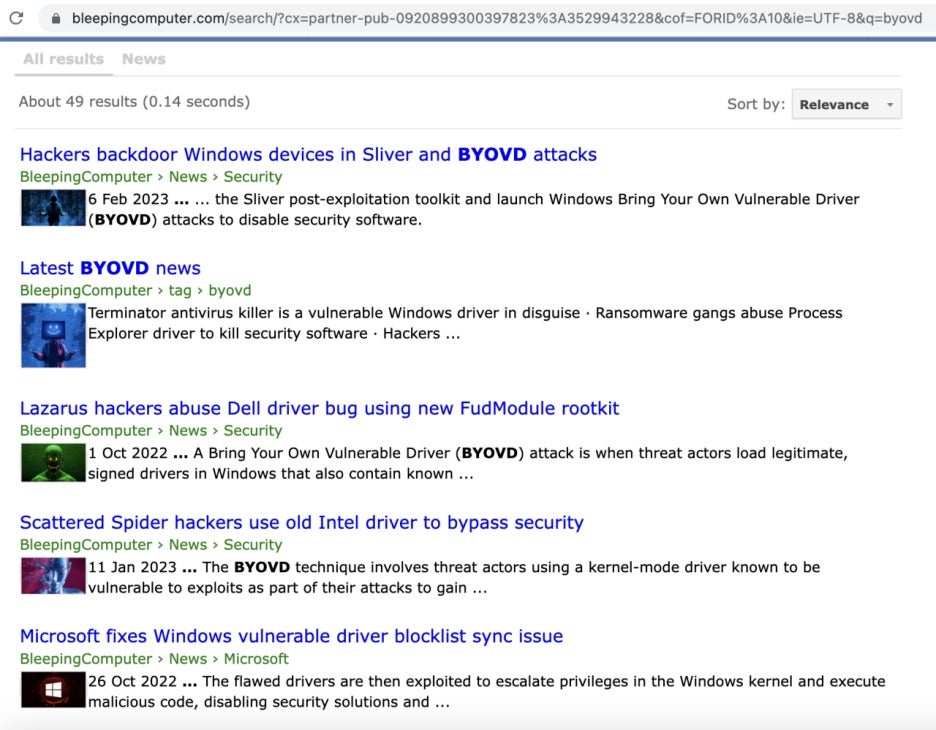This screenshot has width=936, height=730.
Task: Reload the page with the refresh icon
Action: (x=16, y=18)
